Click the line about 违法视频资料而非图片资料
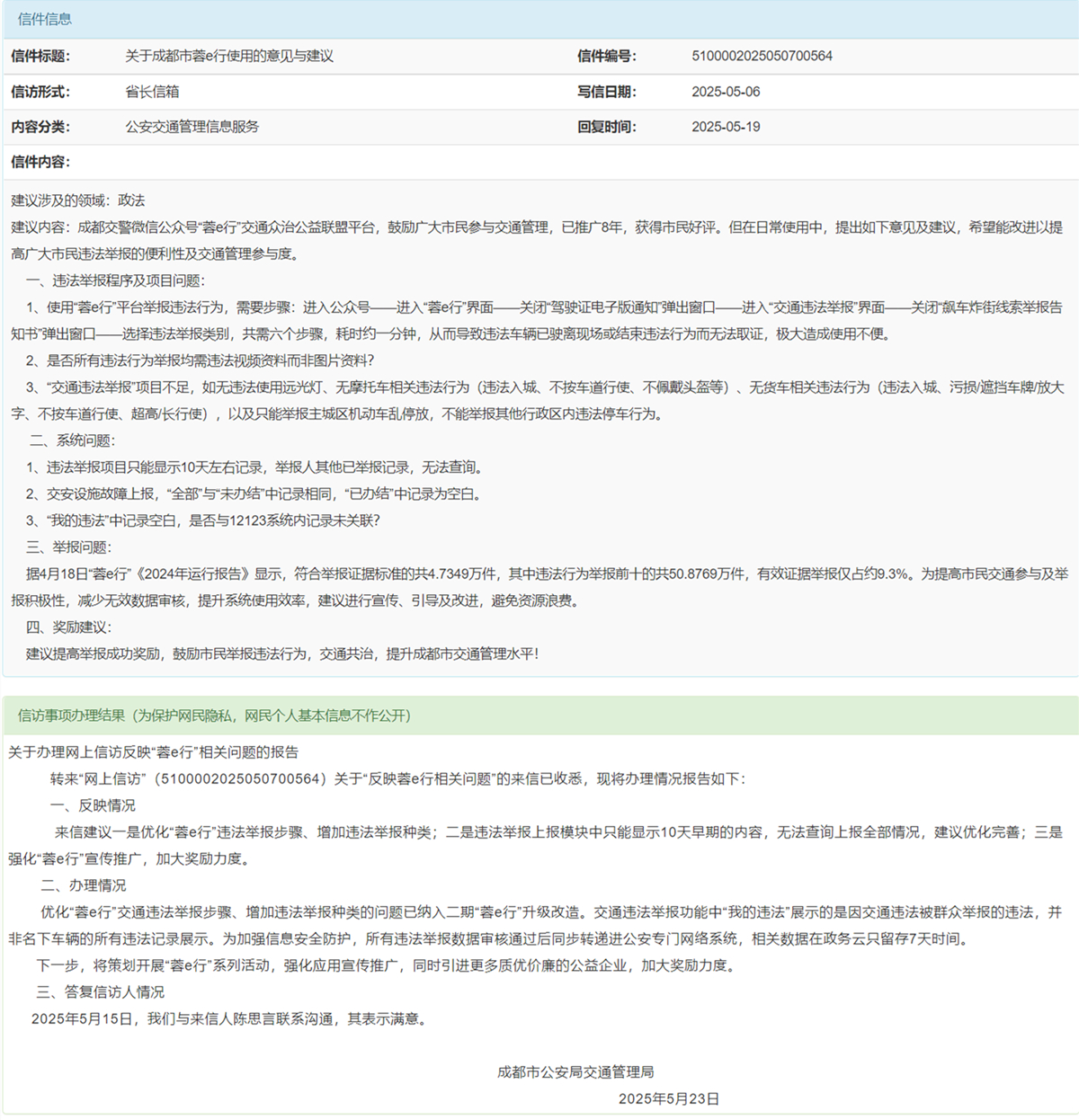 (x=200, y=360)
